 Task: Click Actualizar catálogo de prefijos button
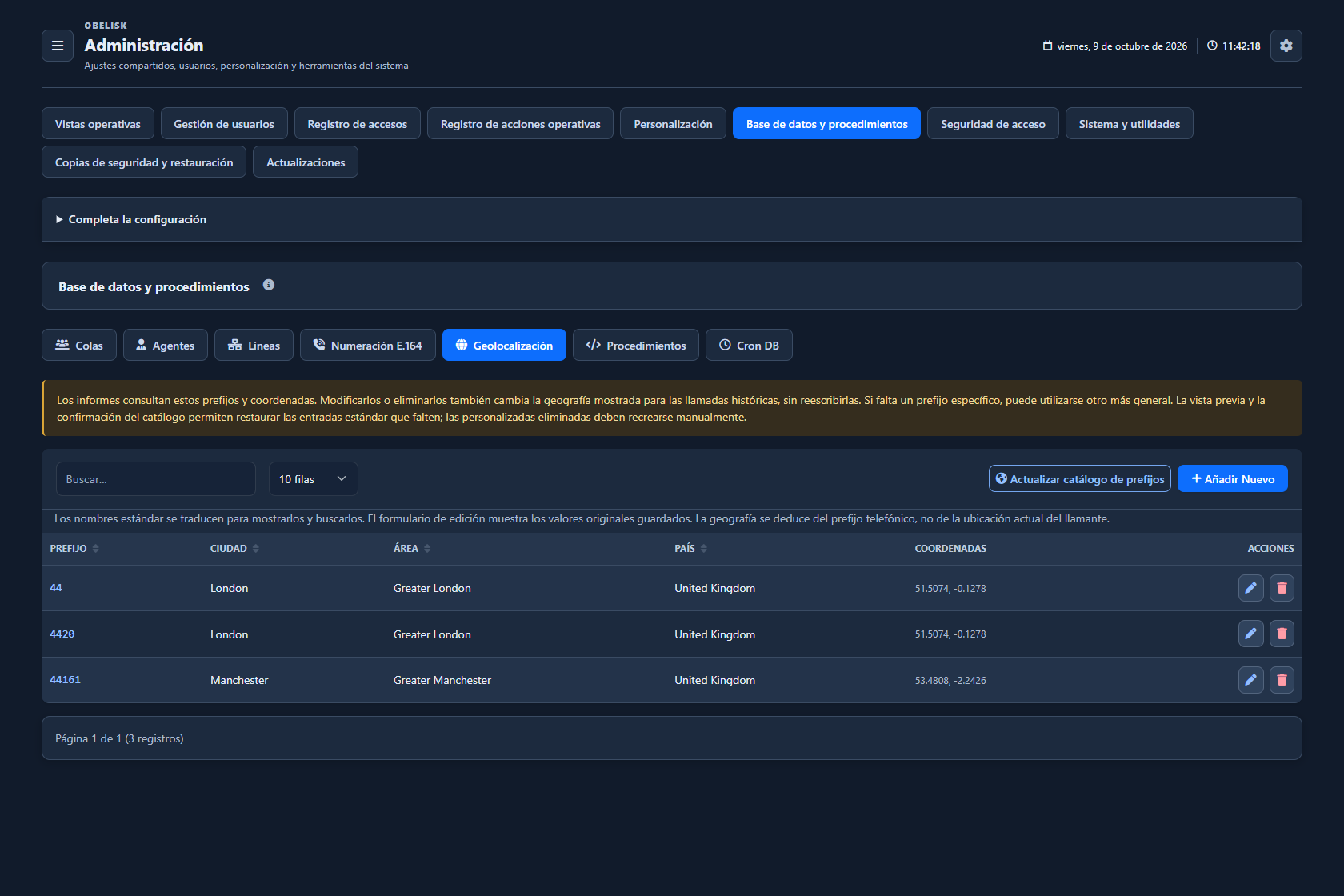point(1080,478)
